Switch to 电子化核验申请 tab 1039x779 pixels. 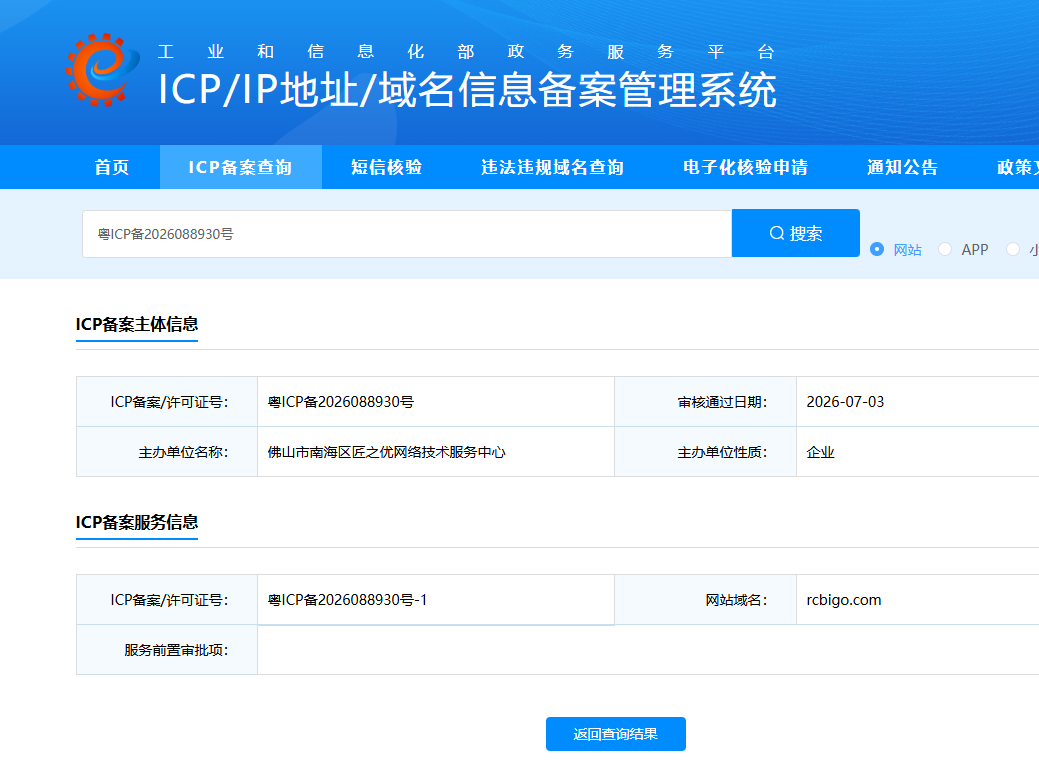coord(745,167)
